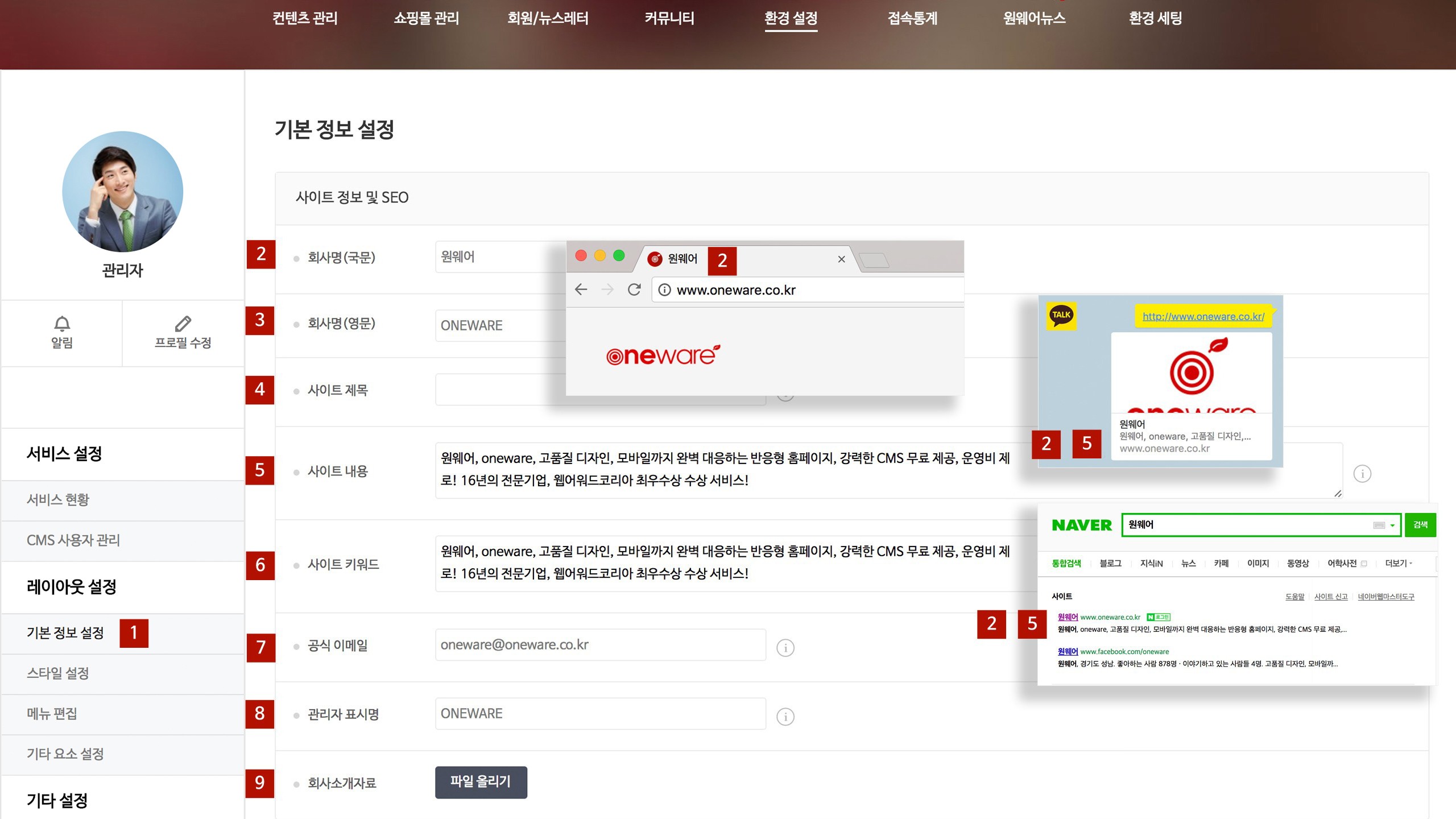Click the Naver 도움말 link
The image size is (1456, 819).
click(1294, 597)
